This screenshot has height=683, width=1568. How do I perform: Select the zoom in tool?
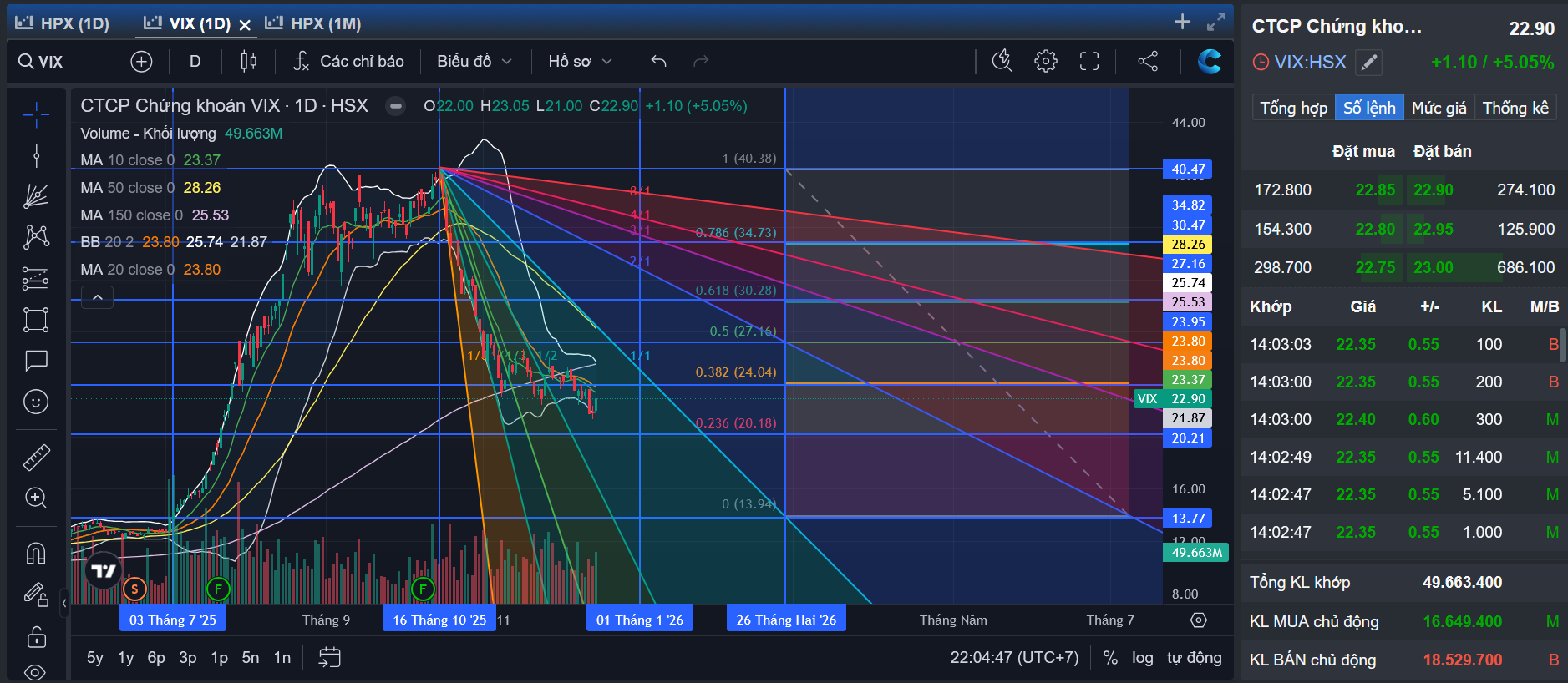click(36, 498)
